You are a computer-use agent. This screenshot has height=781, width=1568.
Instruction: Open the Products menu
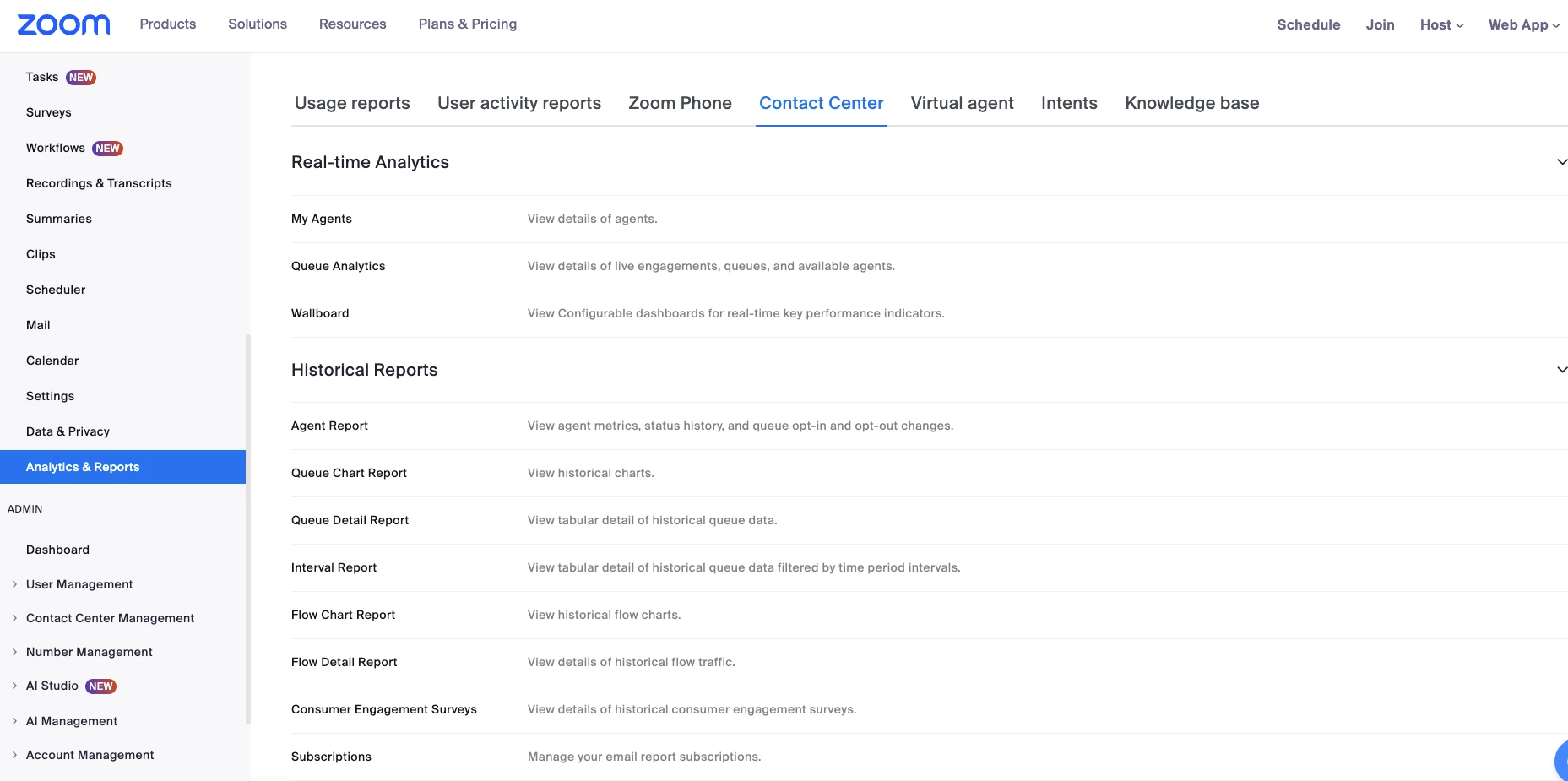point(168,24)
